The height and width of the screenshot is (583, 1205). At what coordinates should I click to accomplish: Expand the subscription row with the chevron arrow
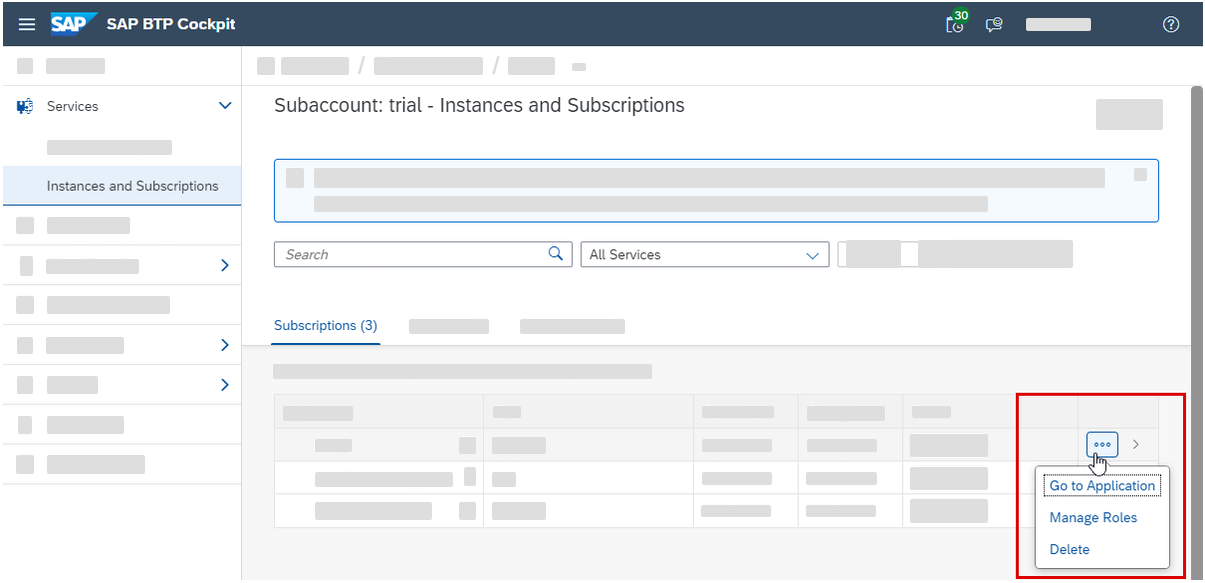[x=1135, y=444]
